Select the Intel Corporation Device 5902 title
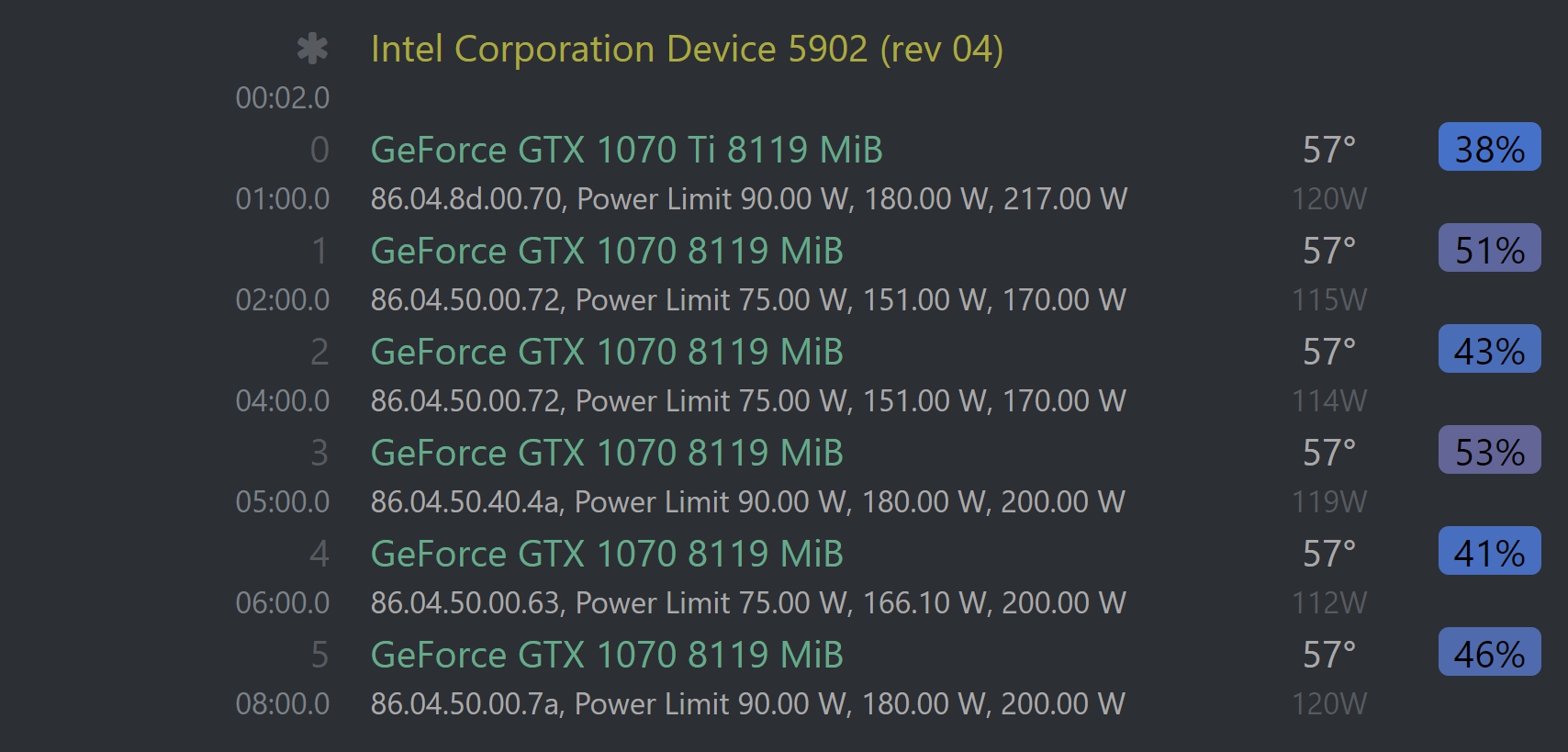 coord(687,50)
